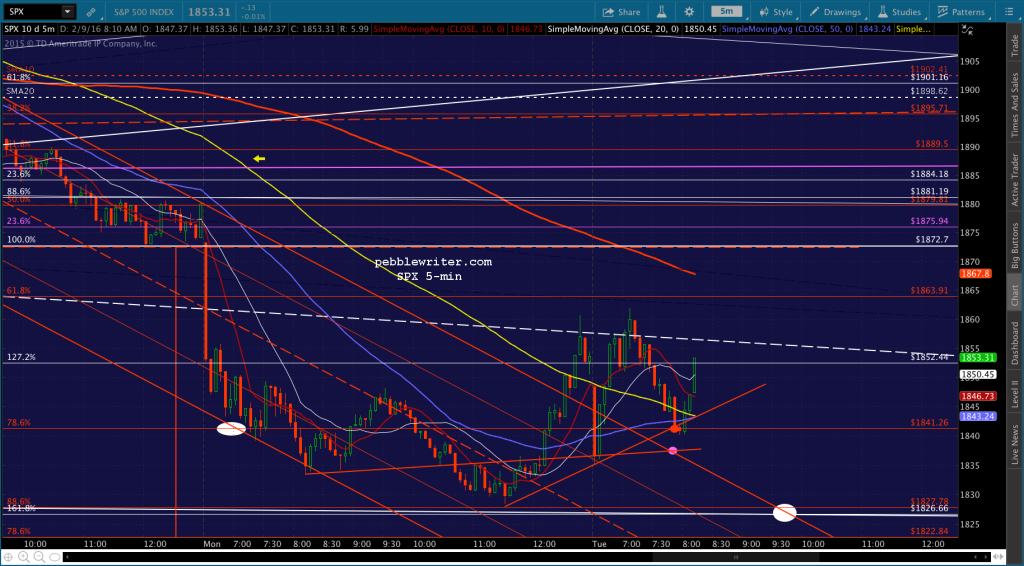Click the white 1850.45 SMA20 price bubble
The image size is (1024, 566).
point(977,374)
